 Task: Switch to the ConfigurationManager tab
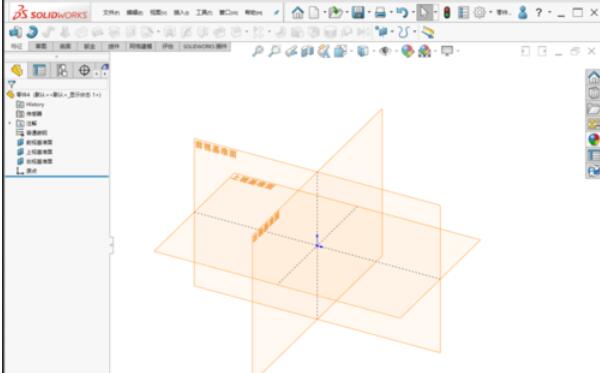62,70
